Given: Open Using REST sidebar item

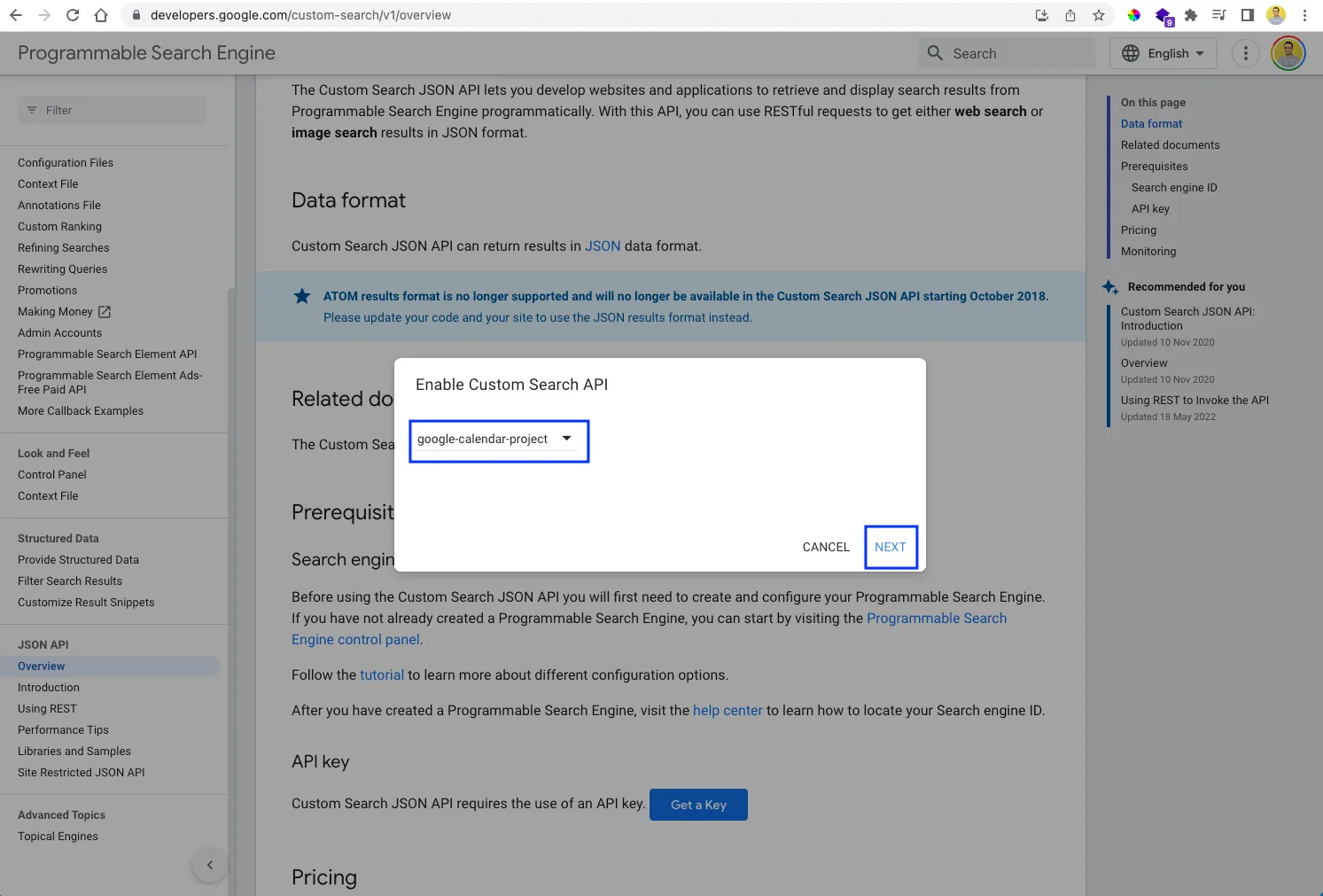Looking at the screenshot, I should click(47, 709).
